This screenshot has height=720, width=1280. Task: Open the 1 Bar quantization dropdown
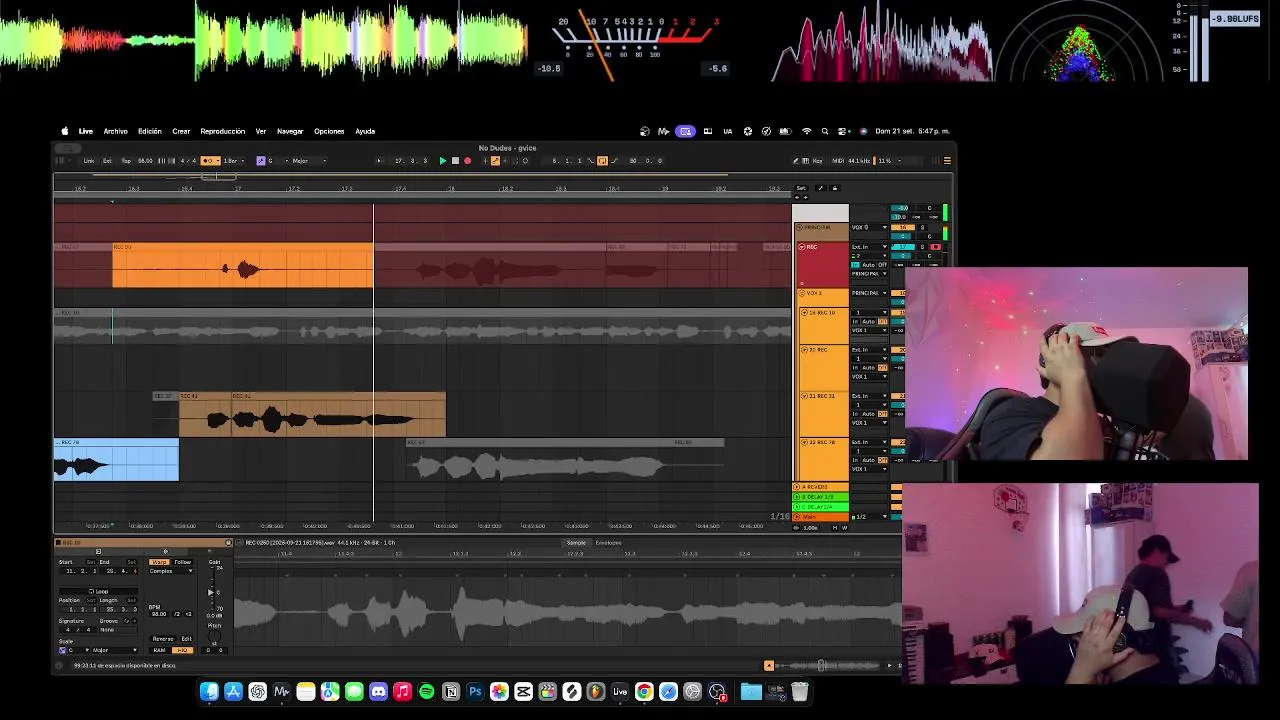(232, 161)
